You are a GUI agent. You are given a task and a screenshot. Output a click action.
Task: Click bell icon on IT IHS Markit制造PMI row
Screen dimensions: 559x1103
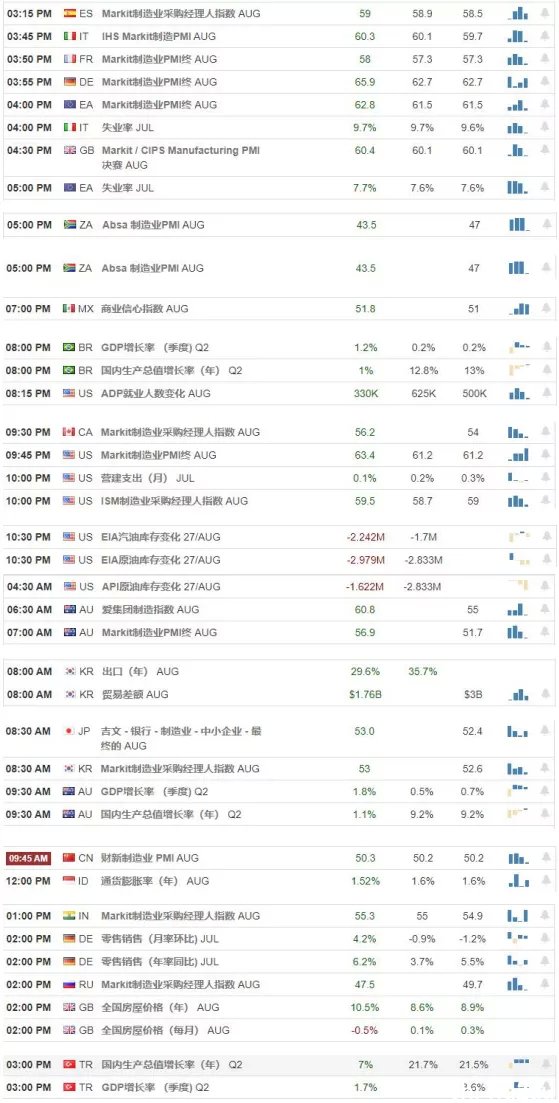546,36
